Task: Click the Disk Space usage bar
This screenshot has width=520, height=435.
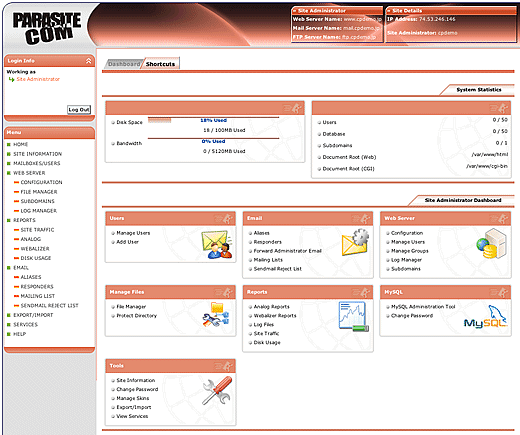Action: coord(213,120)
